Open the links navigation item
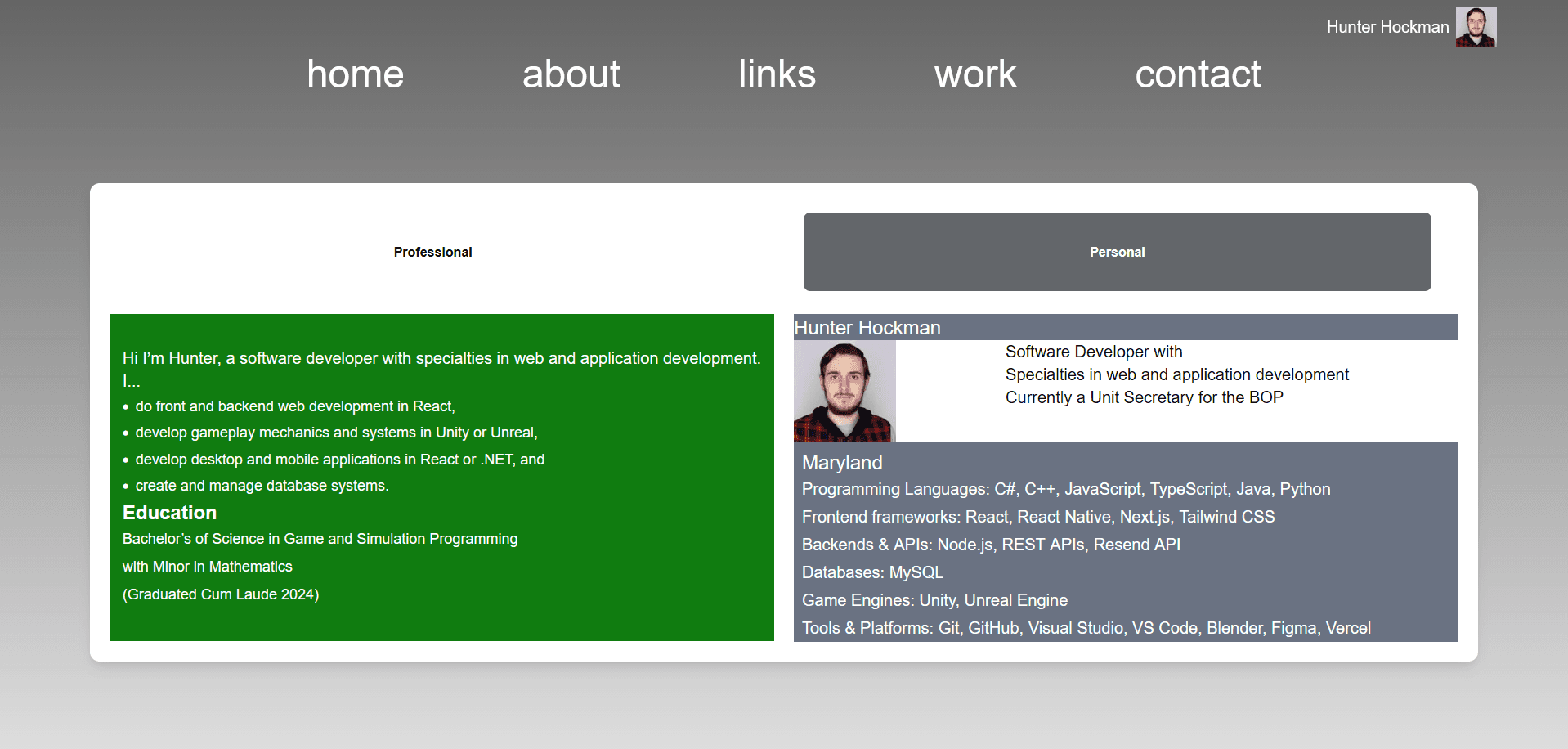 pyautogui.click(x=777, y=74)
